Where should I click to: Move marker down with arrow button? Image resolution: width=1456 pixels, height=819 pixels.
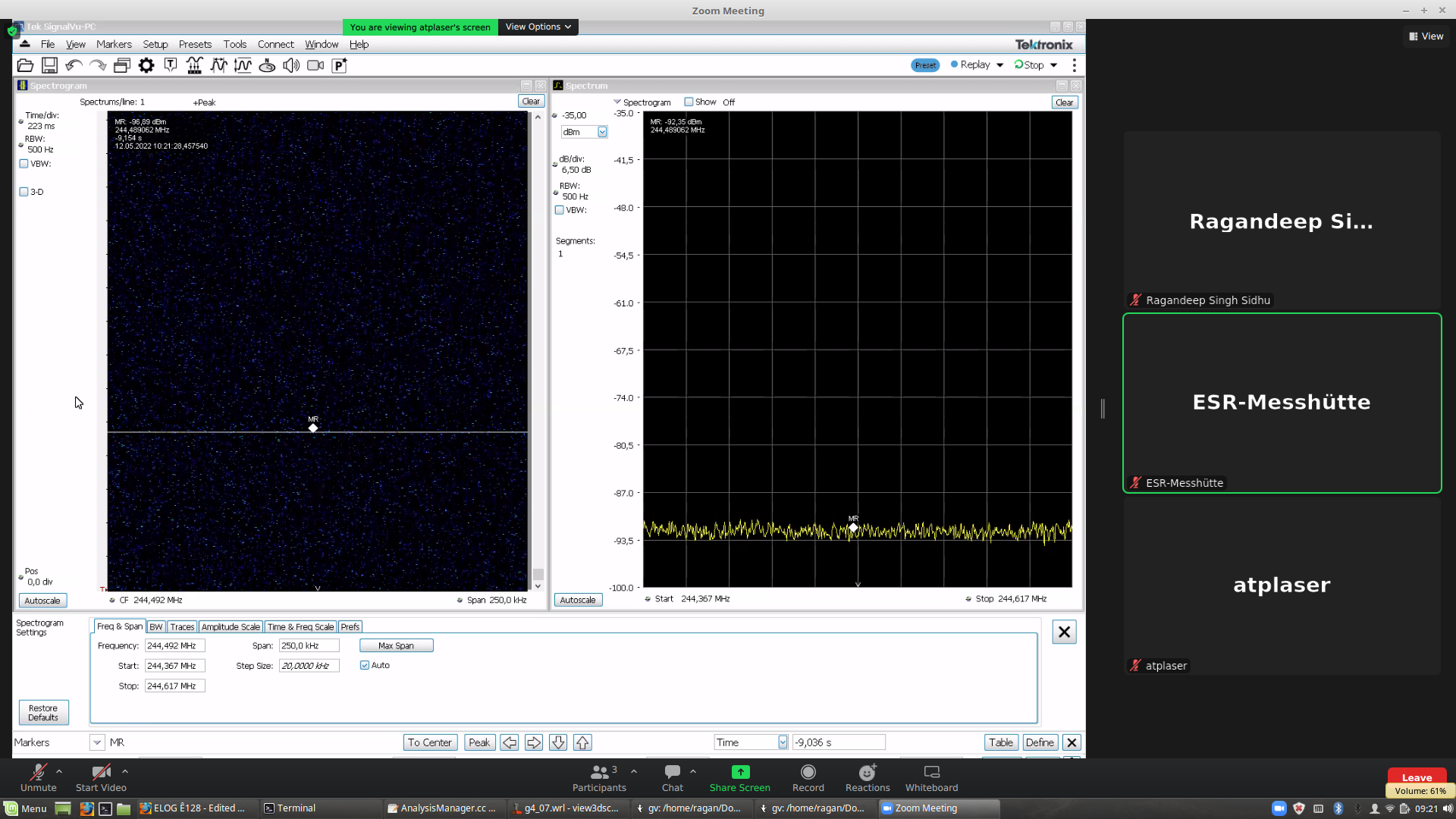click(x=558, y=742)
